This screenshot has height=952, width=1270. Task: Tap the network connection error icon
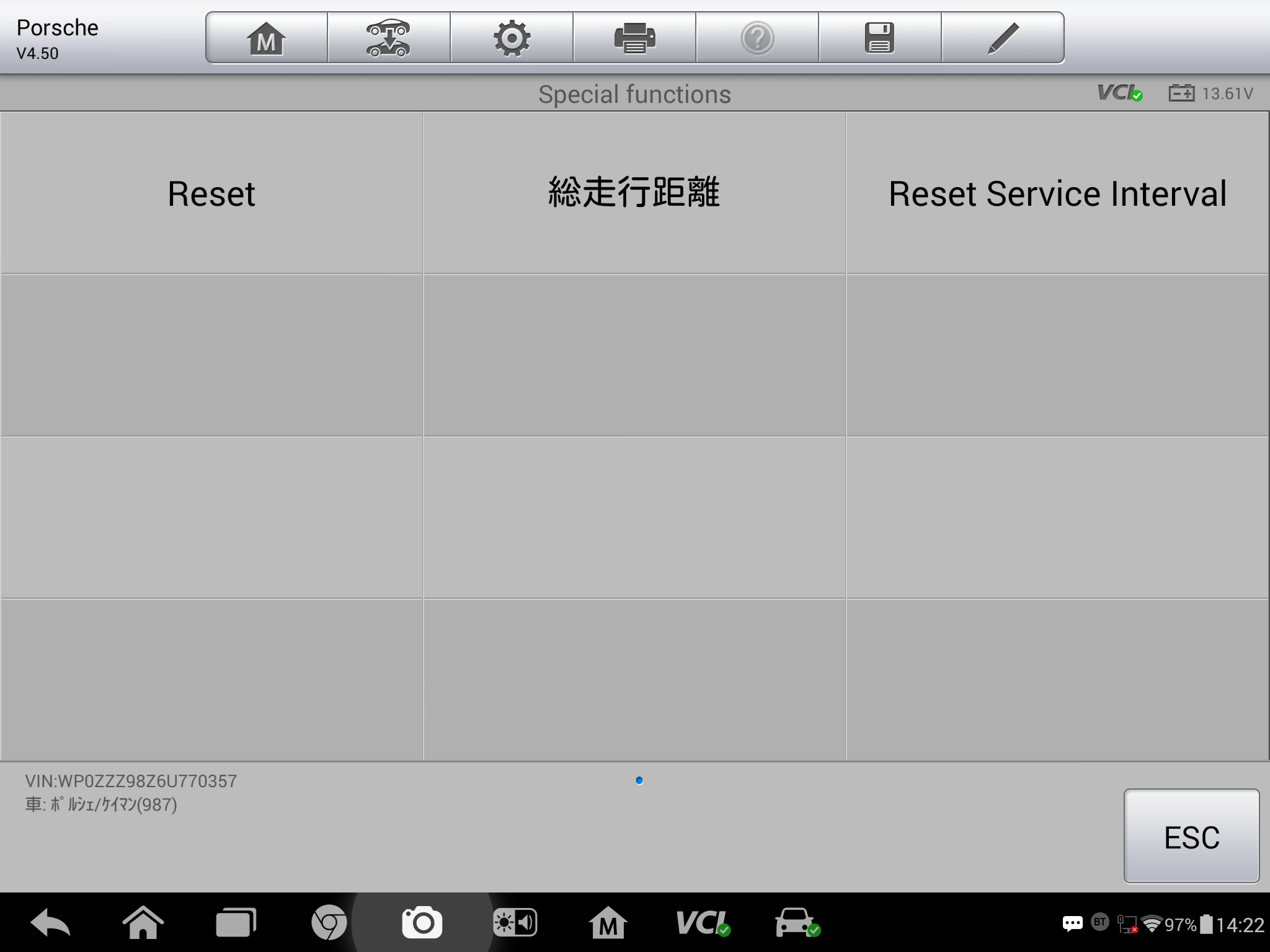pyautogui.click(x=1127, y=924)
